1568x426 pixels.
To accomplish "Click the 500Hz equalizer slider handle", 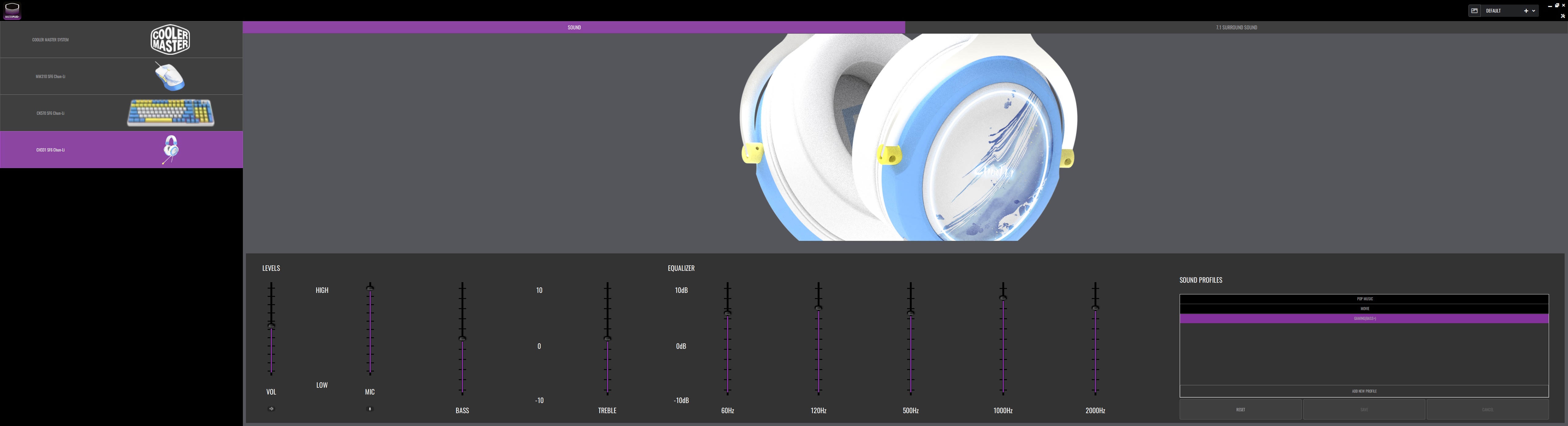I will pos(910,313).
